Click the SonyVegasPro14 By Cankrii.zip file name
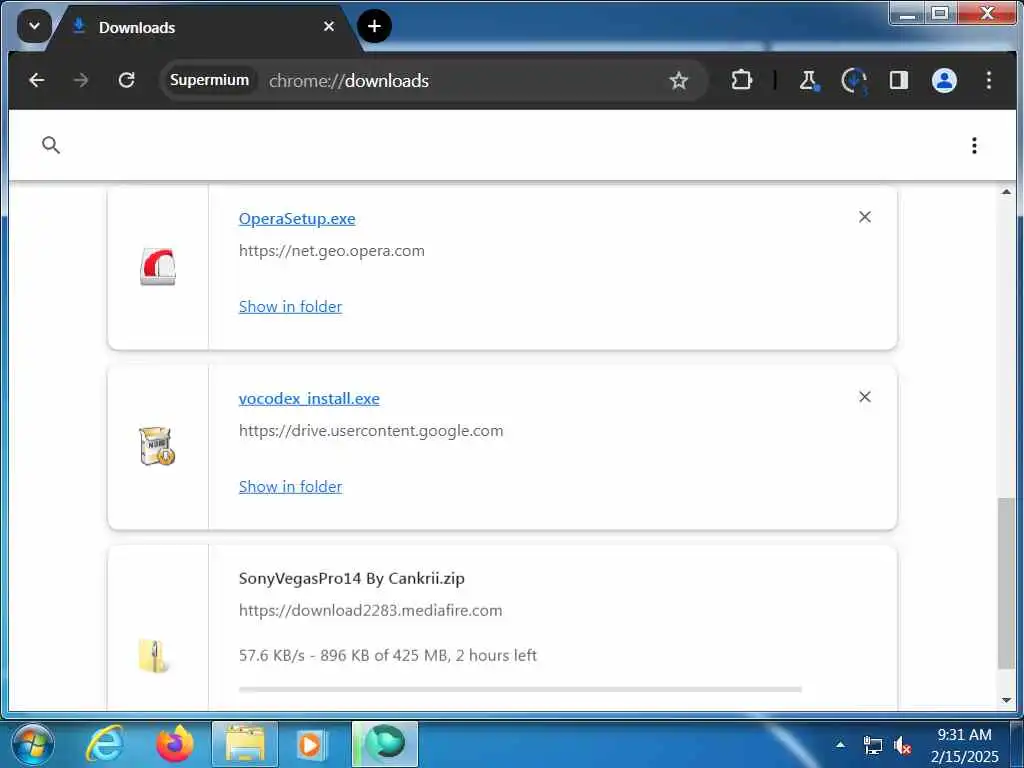This screenshot has width=1024, height=768. [351, 579]
